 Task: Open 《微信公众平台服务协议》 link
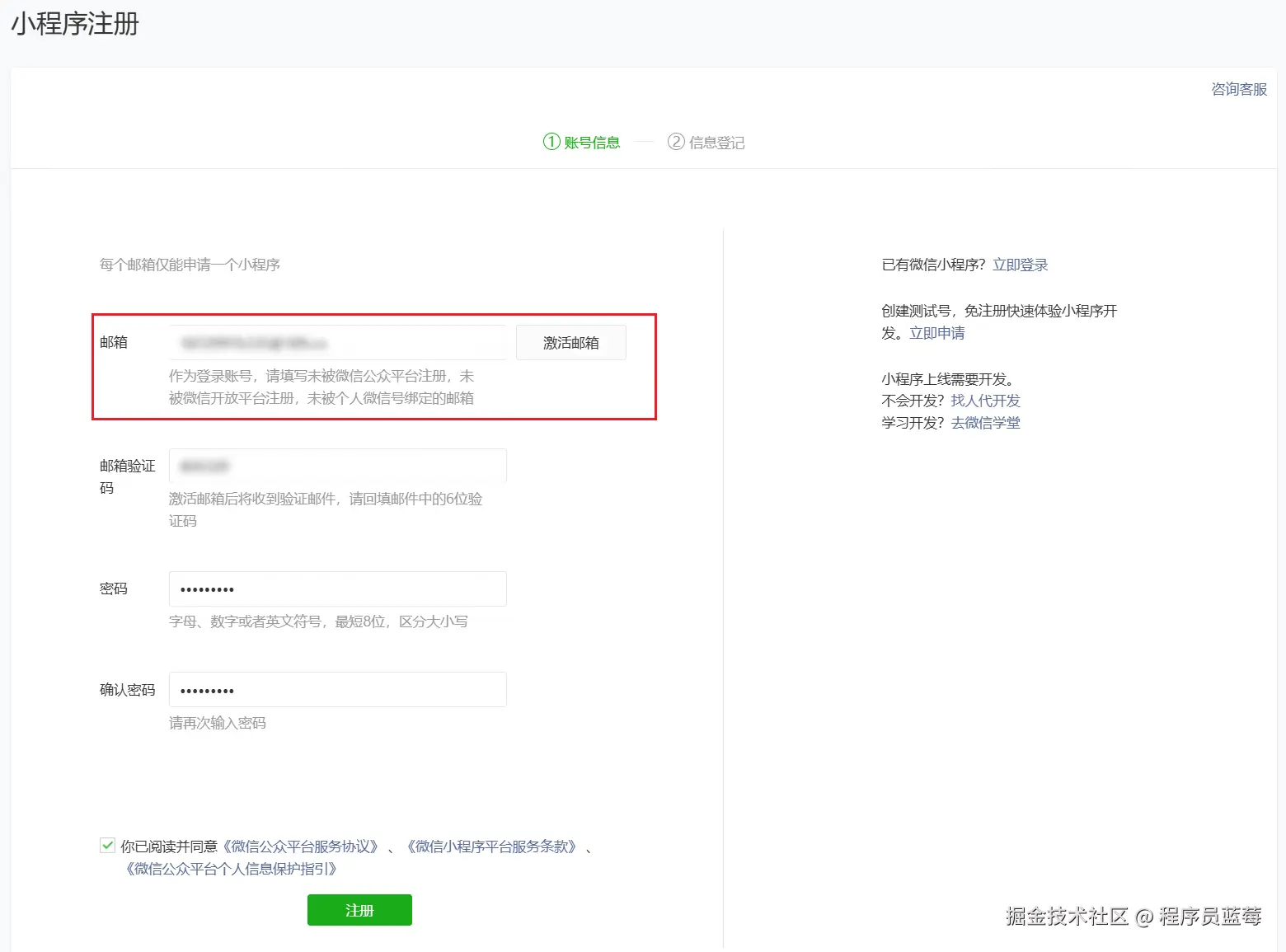point(301,846)
